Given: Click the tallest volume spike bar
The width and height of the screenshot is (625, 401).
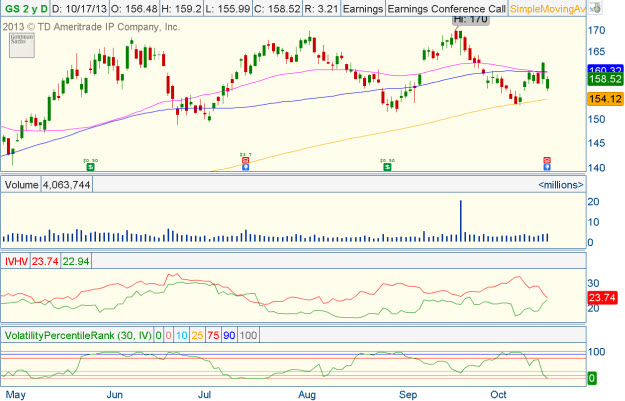Looking at the screenshot, I should (461, 220).
